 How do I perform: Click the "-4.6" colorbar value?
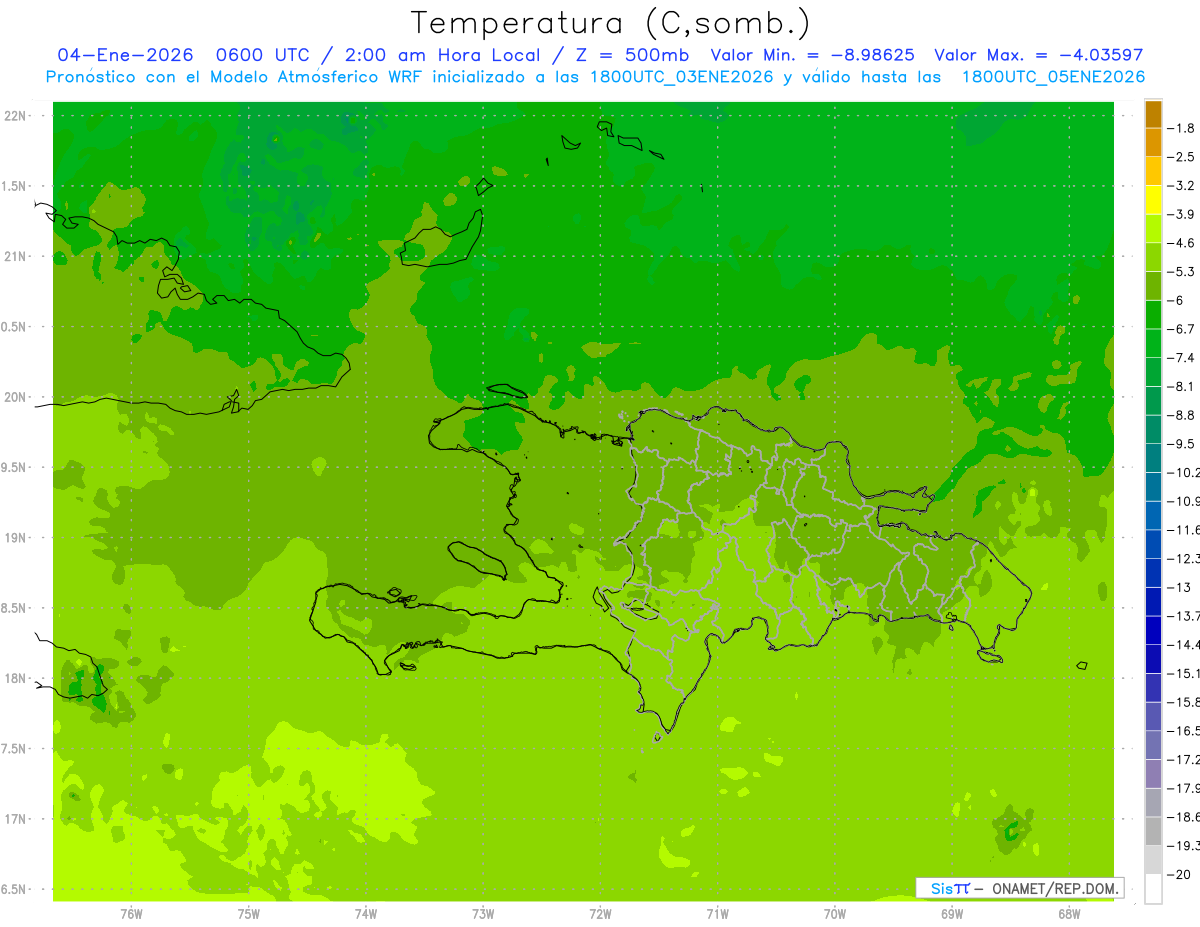coord(1182,243)
